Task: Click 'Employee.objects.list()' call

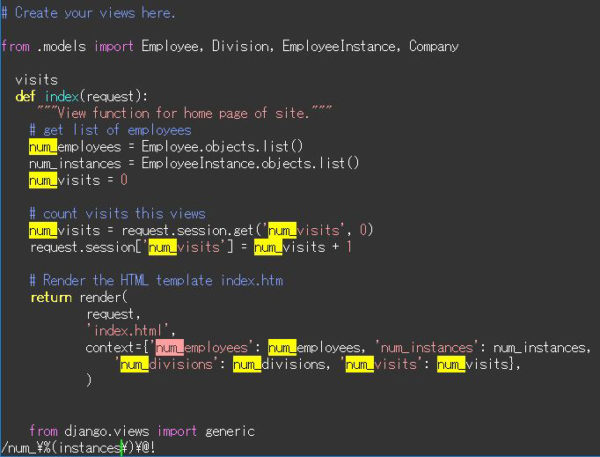Action: 222,147
